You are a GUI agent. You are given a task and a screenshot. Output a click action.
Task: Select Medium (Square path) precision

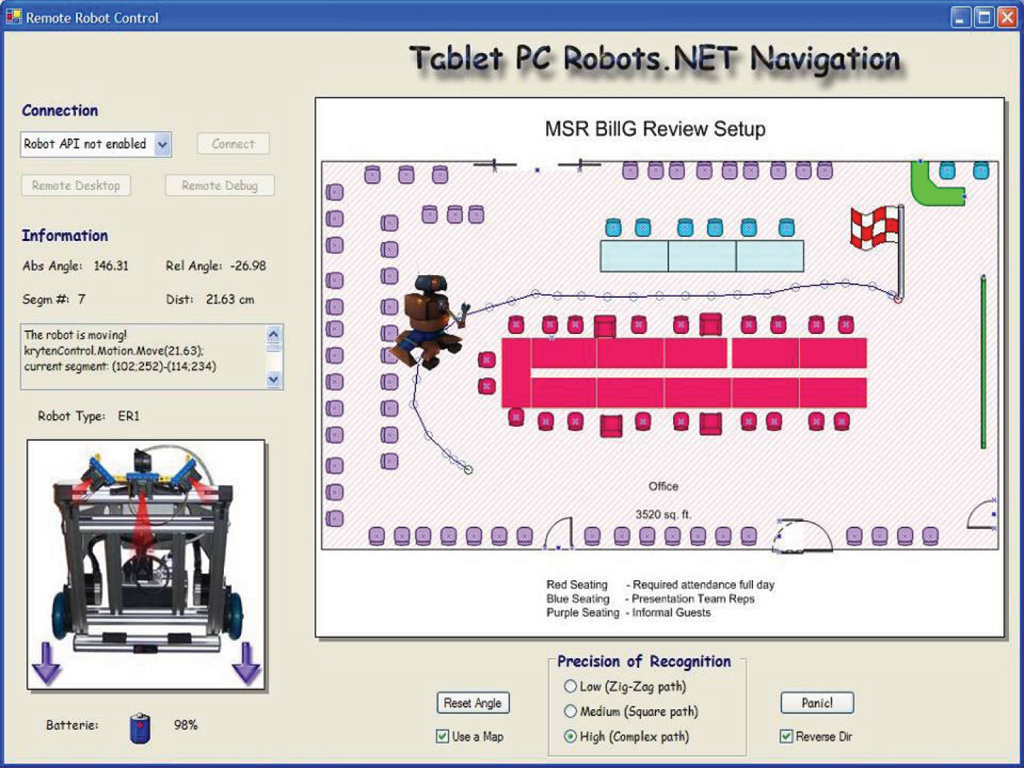(x=570, y=711)
